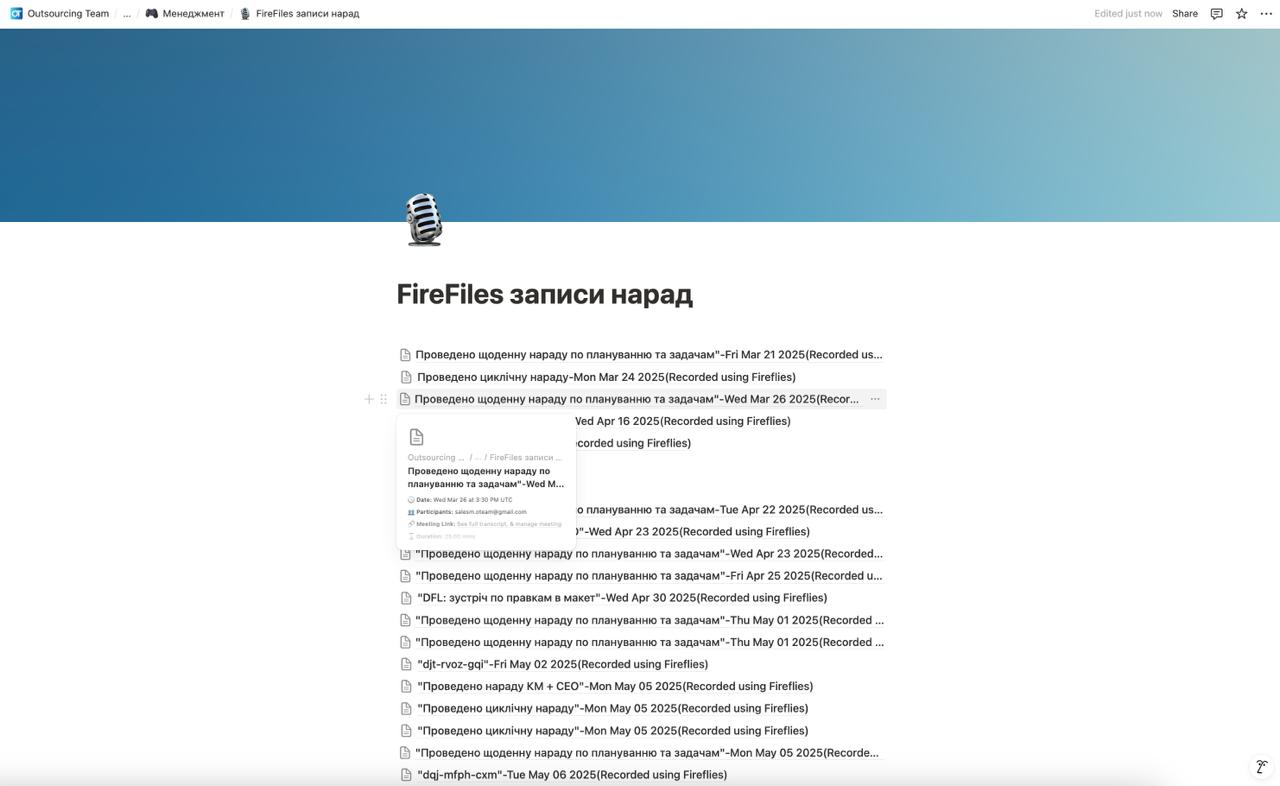This screenshot has height=786, width=1280.
Task: Click the microphone page icon
Action: coord(424,219)
